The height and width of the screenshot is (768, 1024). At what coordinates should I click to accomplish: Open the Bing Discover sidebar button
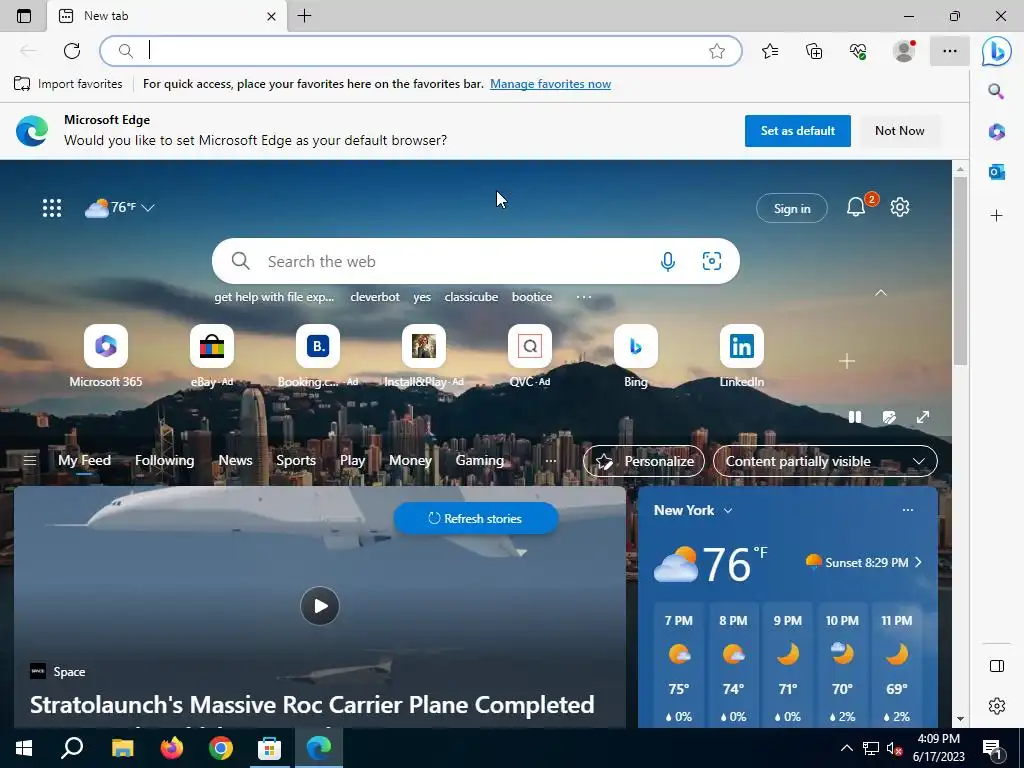[997, 51]
